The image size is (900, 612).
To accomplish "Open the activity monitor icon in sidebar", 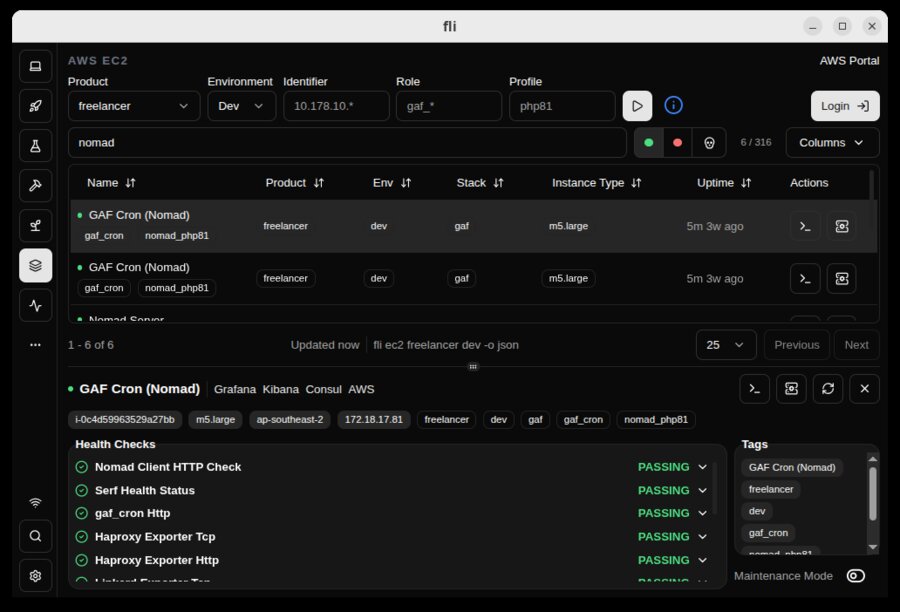I will click(35, 305).
